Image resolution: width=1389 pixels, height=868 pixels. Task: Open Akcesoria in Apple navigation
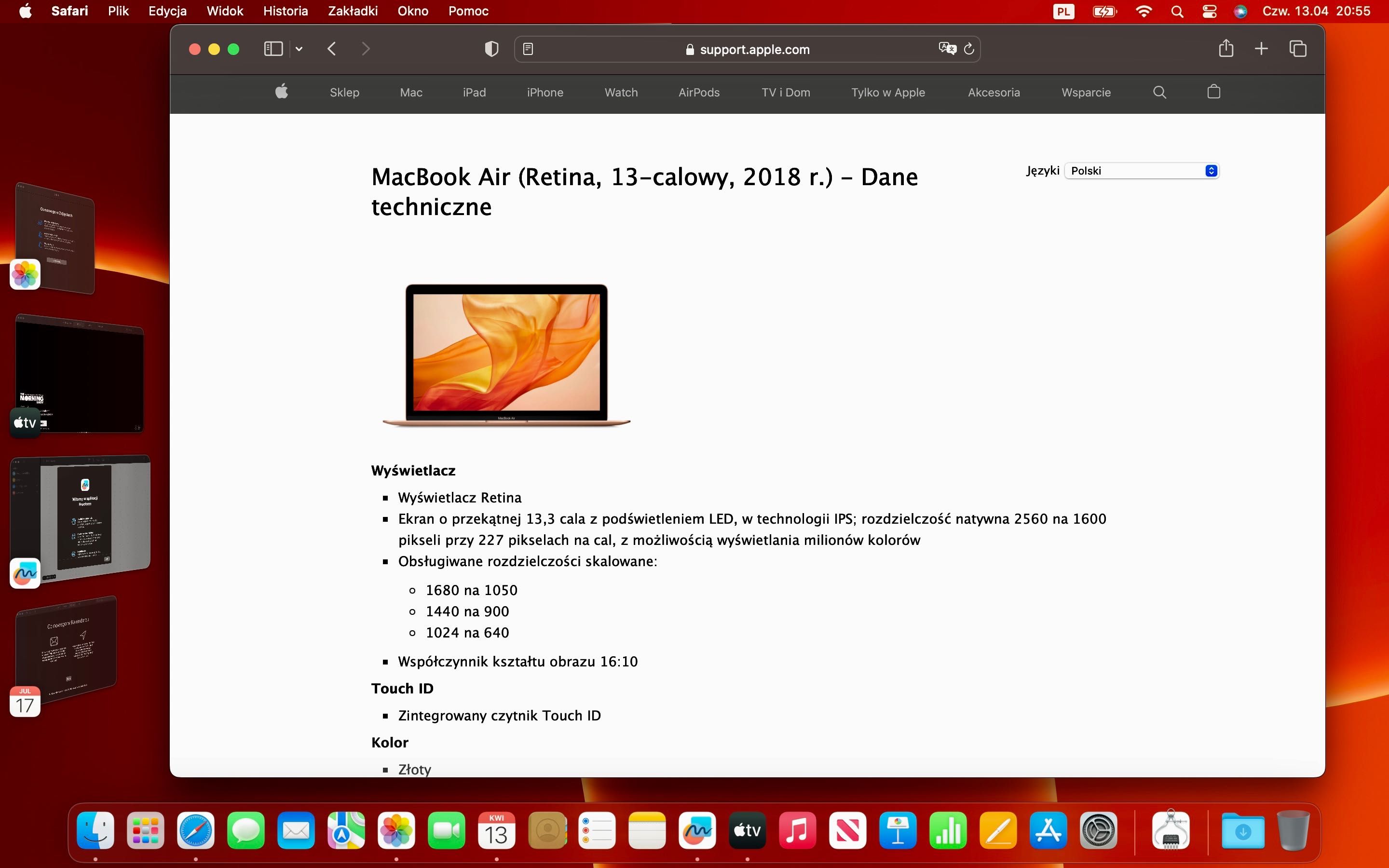(994, 93)
